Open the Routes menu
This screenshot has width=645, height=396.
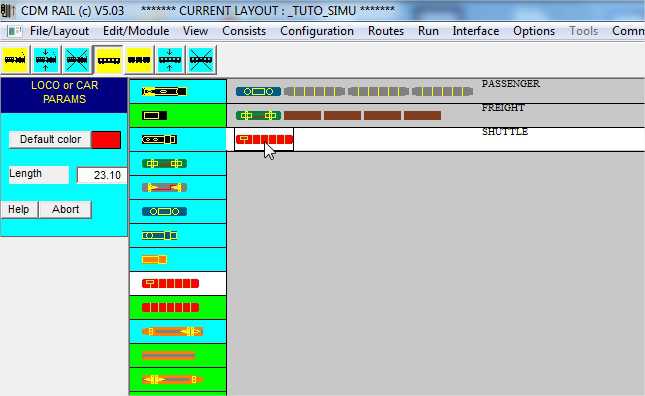click(x=386, y=31)
